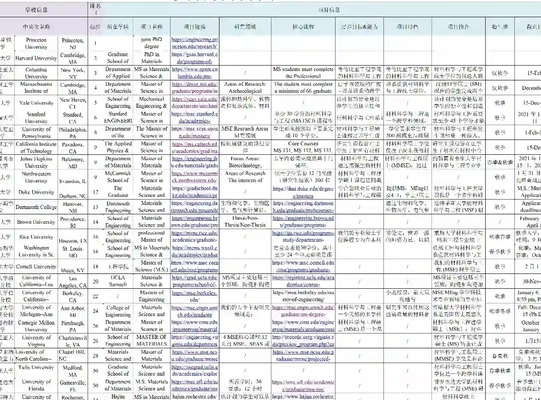The image size is (541, 400).
Task: Click the 'Pasadena, CA' location cell
Action: point(73,147)
